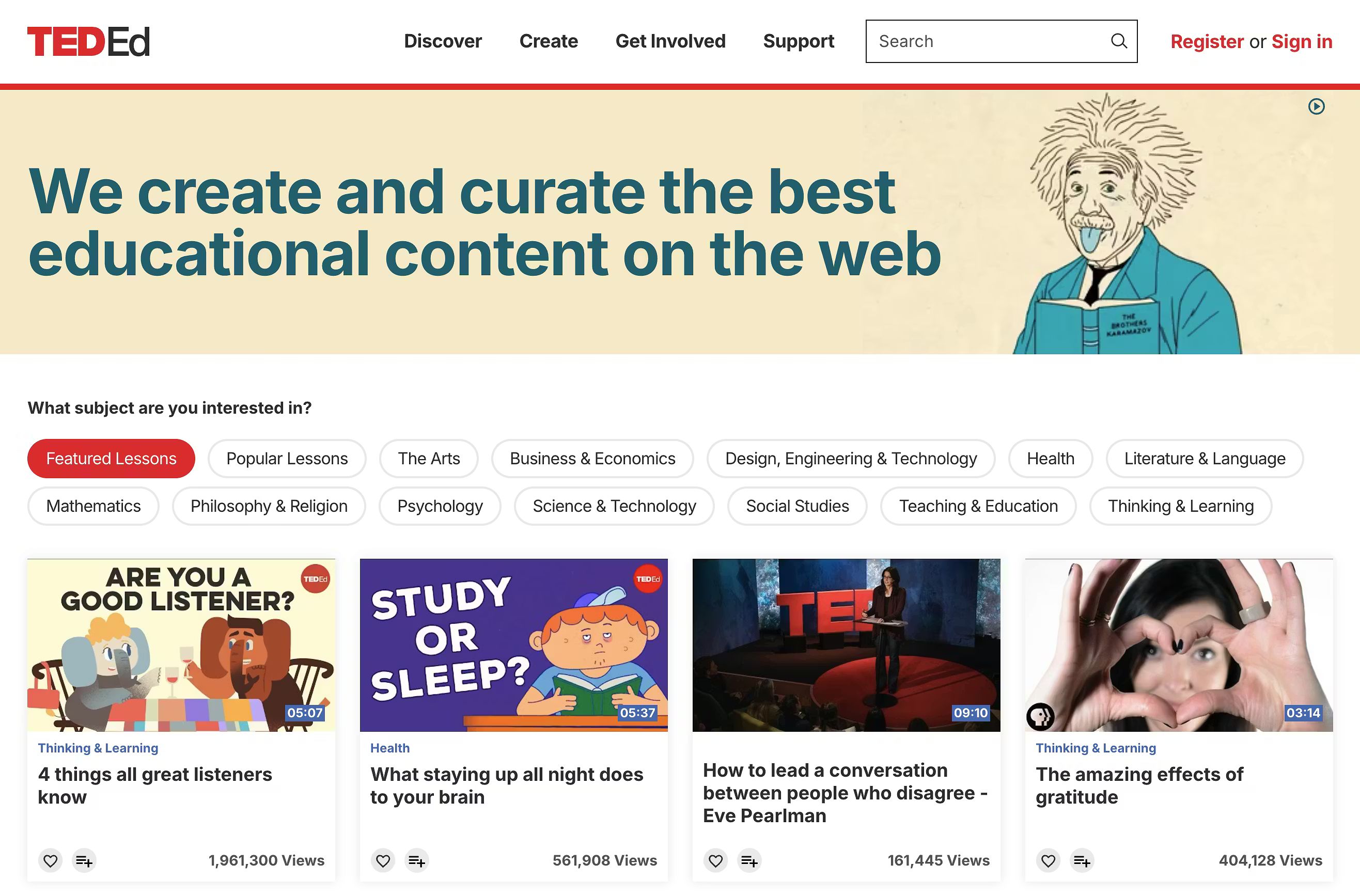Select the Popular Lessons filter

point(287,458)
